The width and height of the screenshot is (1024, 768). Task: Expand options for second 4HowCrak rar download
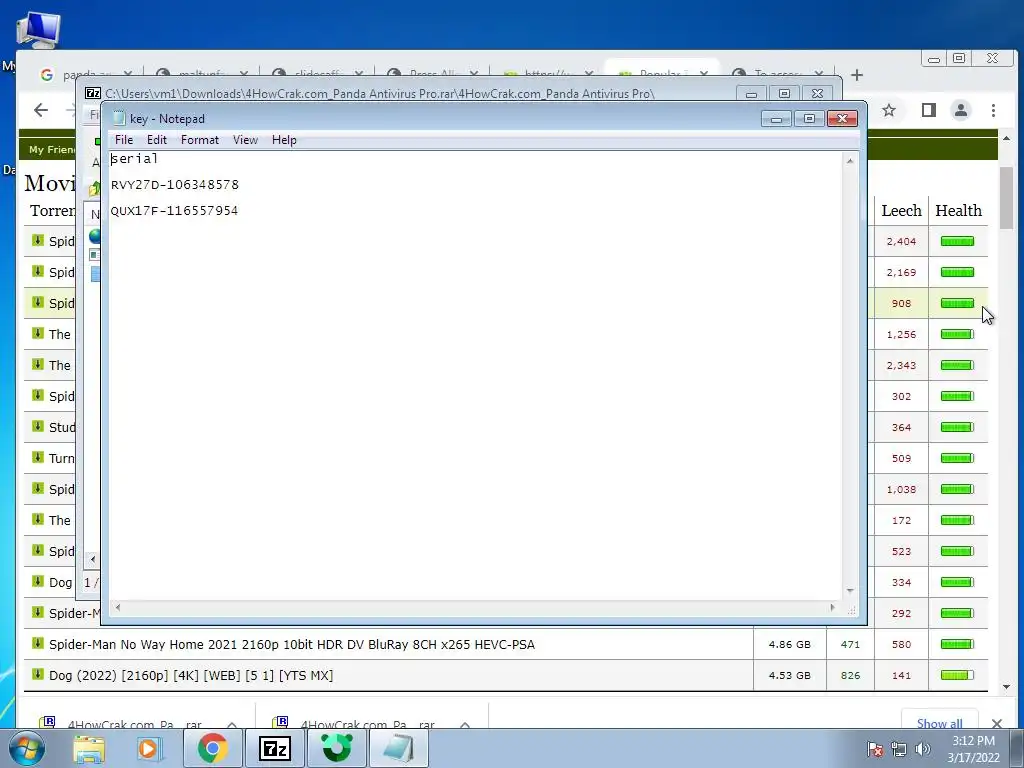pos(465,724)
